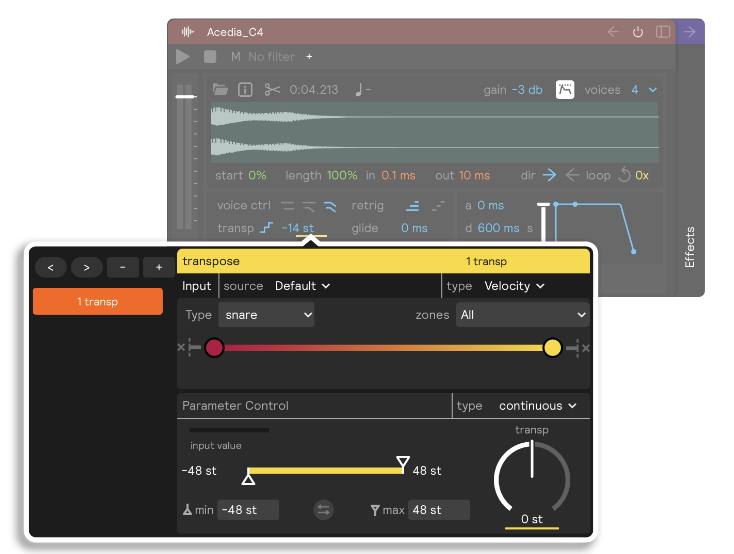Viewport: 734px width, 554px height.
Task: Click the yellow transpose header bar
Action: coord(383,261)
